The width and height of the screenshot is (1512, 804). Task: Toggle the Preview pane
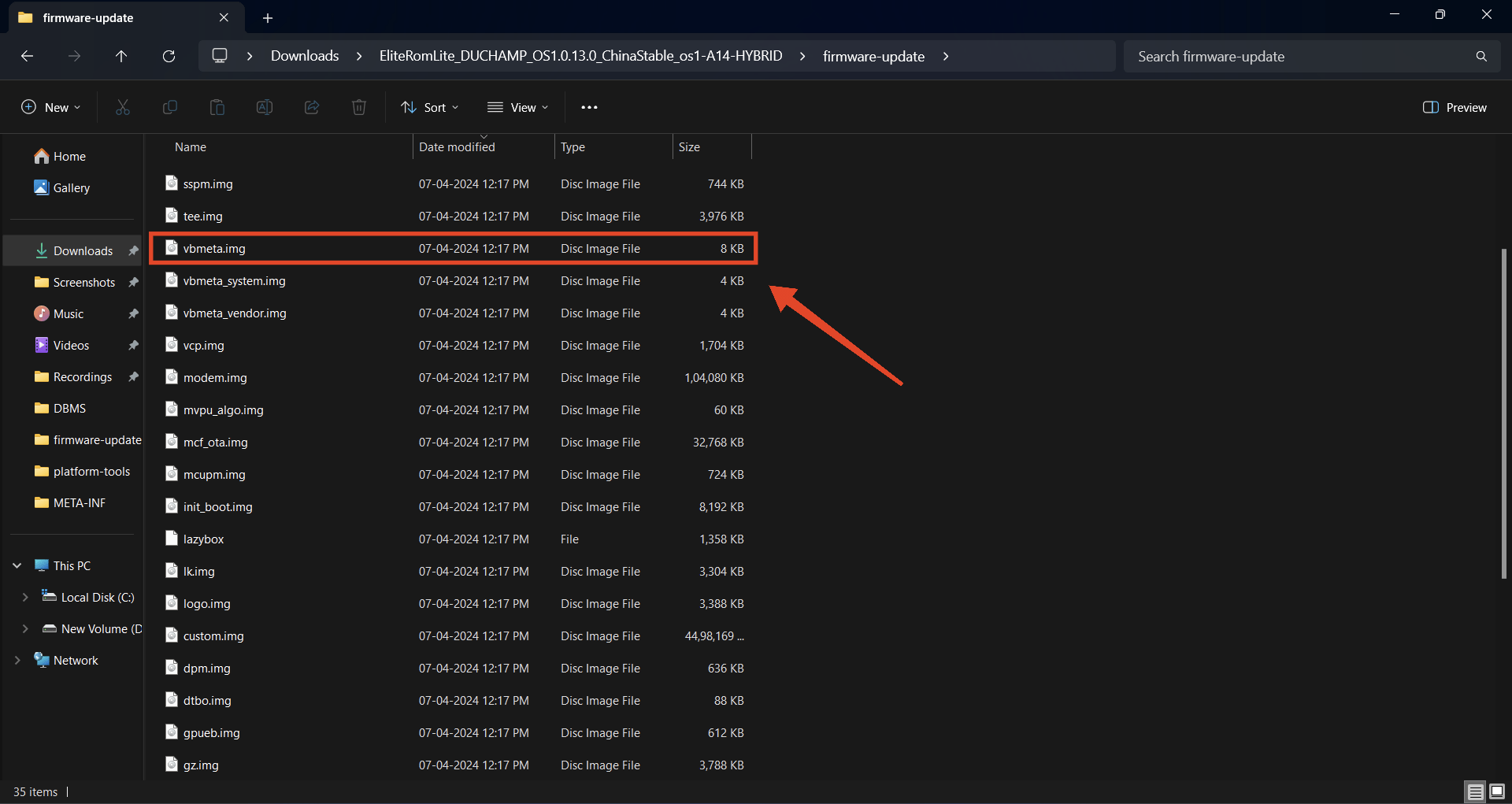pos(1455,108)
